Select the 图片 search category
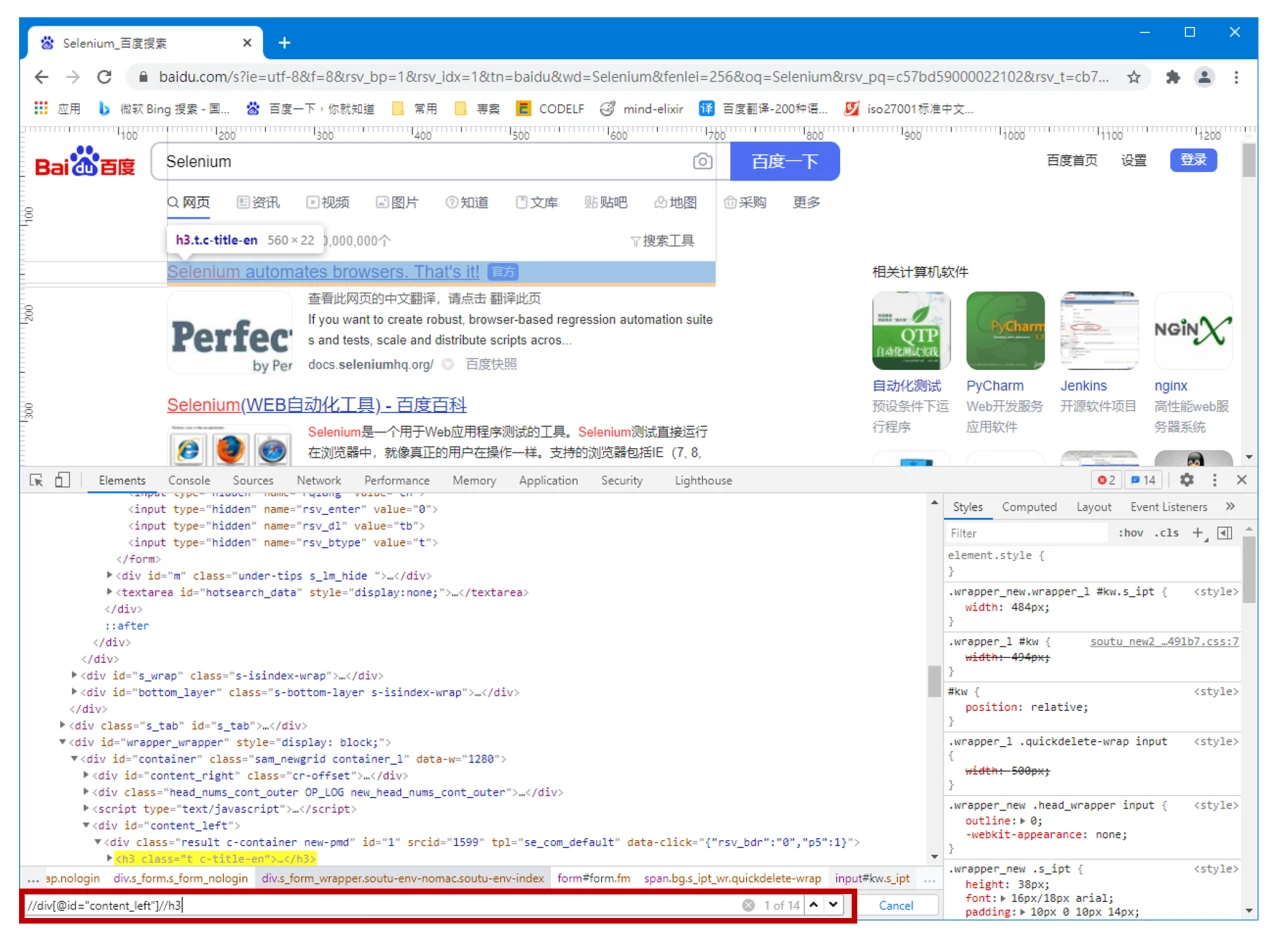 397,202
